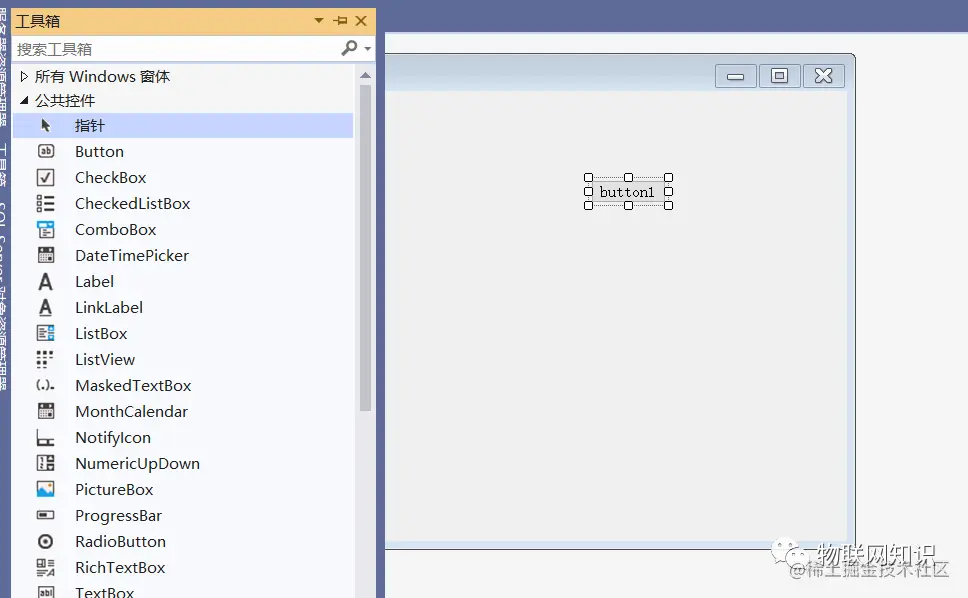Screen dimensions: 968x598
Task: Select the MonthCalendar control icon
Action: coord(46,411)
